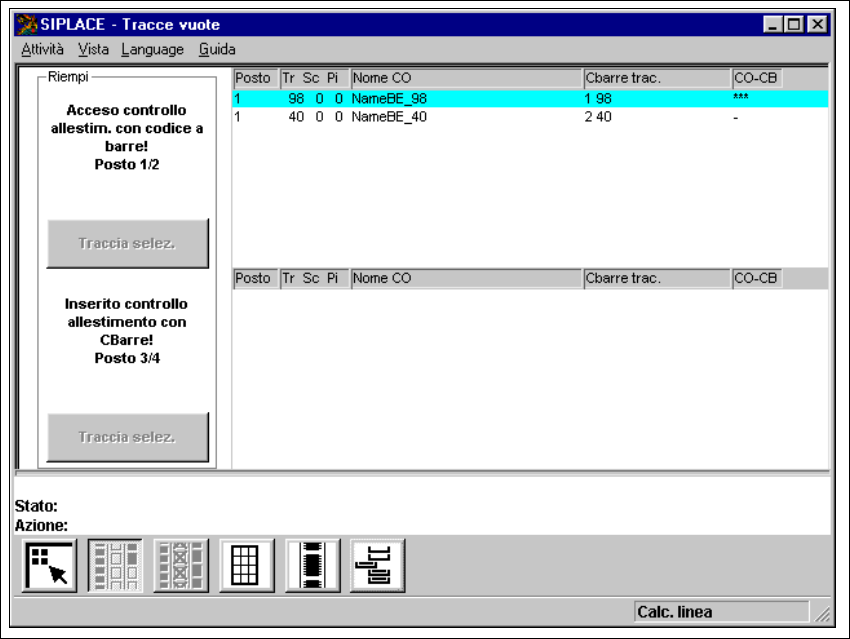Viewport: 850px width, 639px height.
Task: Click the selection arrow tool icon
Action: point(49,565)
